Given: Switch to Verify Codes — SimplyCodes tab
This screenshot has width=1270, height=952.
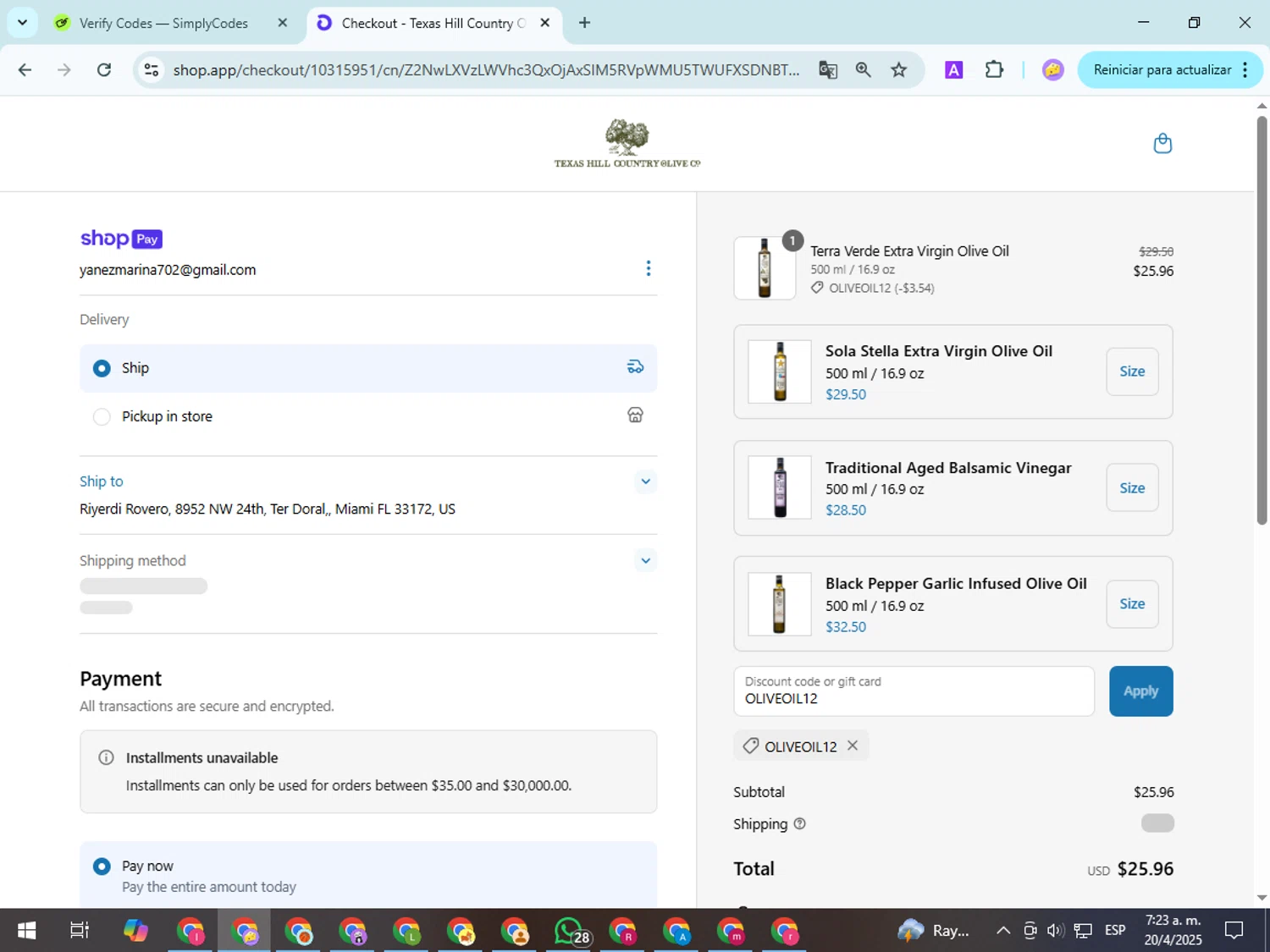Looking at the screenshot, I should (x=163, y=24).
